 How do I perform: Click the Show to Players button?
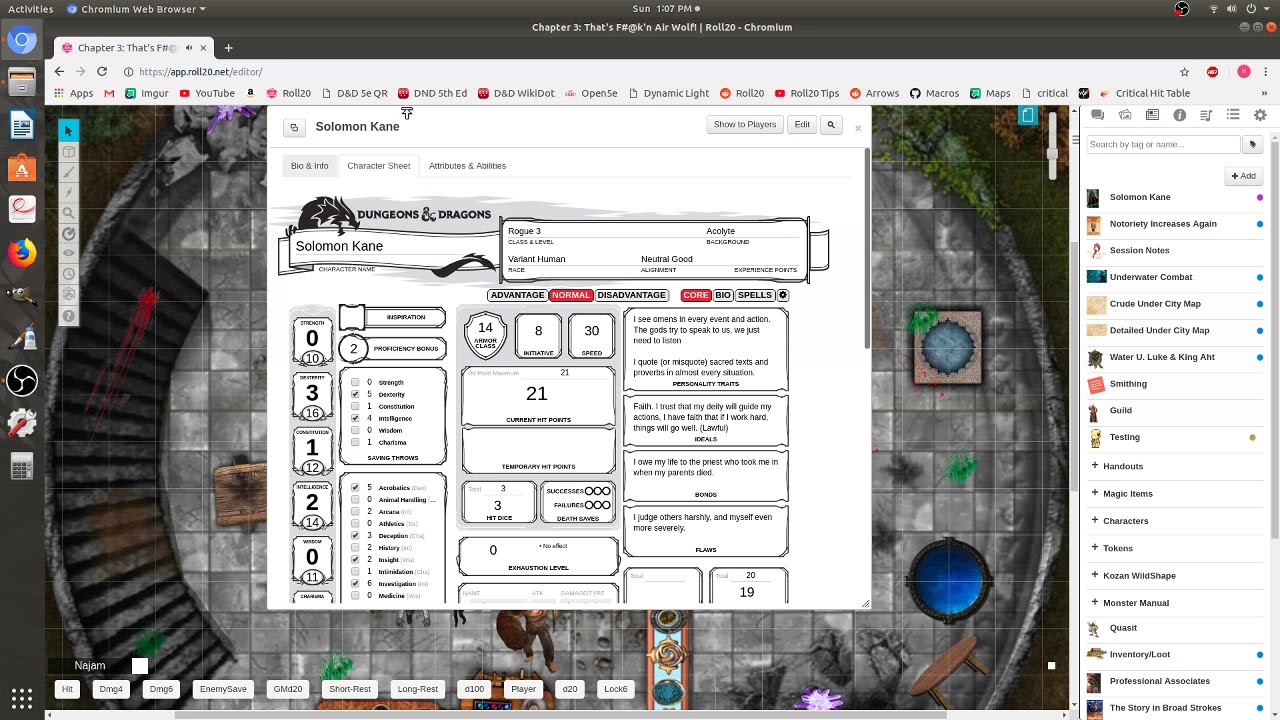(744, 125)
